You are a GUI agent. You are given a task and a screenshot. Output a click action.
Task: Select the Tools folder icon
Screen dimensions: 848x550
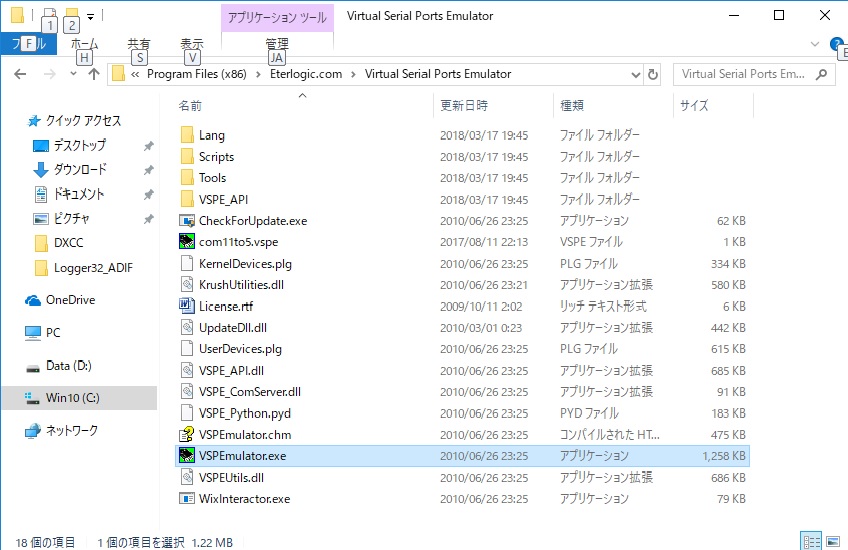point(187,178)
